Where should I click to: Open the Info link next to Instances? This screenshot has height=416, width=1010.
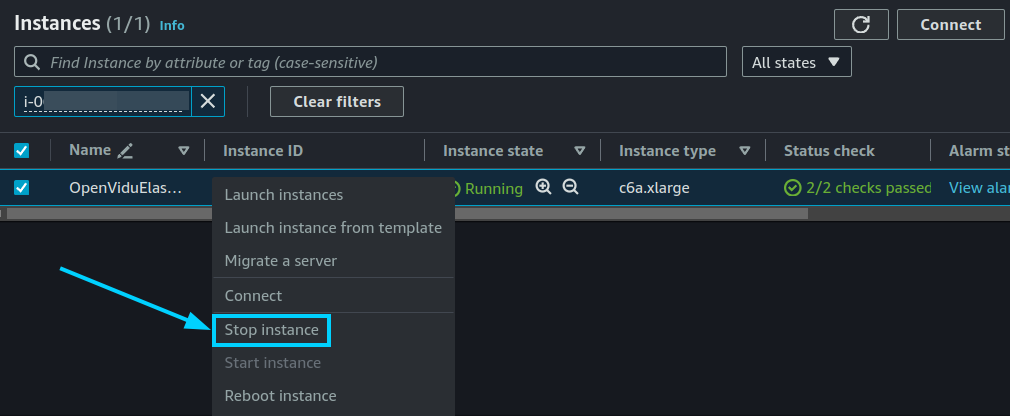tap(172, 25)
